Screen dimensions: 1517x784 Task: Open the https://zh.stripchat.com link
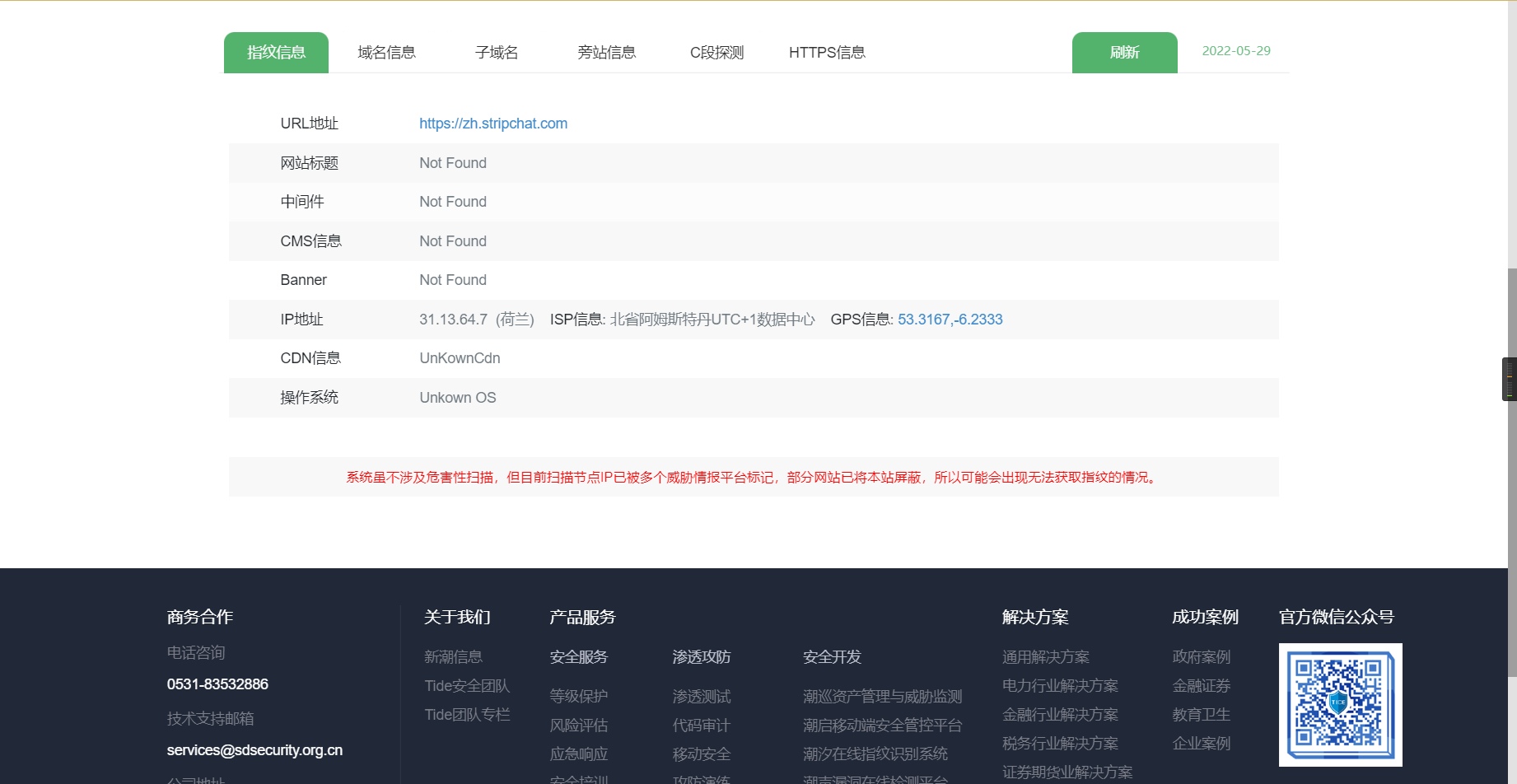coord(493,124)
